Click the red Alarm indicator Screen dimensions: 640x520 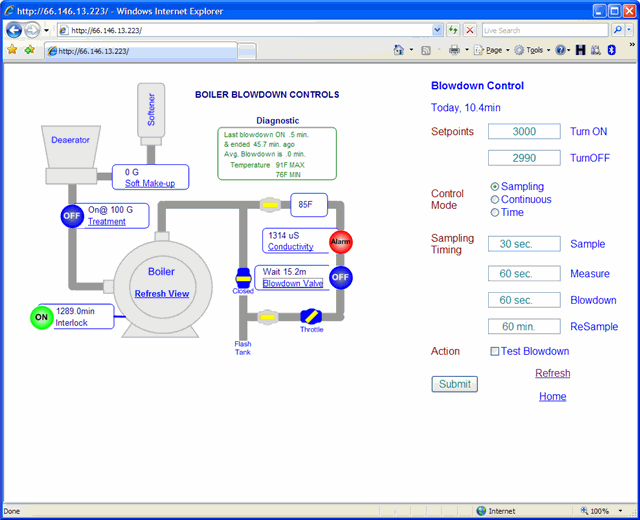341,241
